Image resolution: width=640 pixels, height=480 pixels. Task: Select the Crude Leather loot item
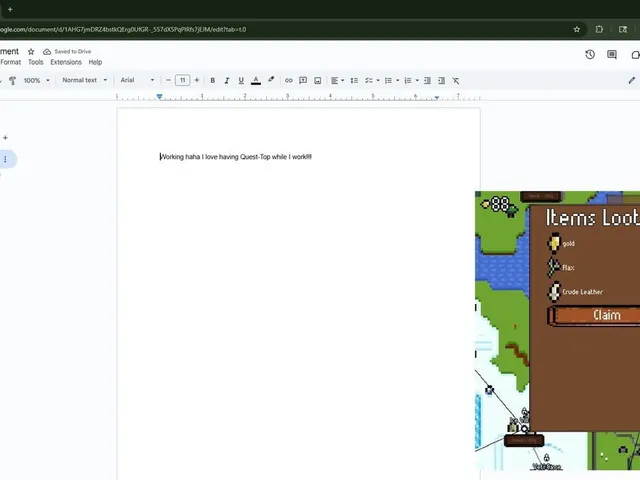click(x=575, y=291)
